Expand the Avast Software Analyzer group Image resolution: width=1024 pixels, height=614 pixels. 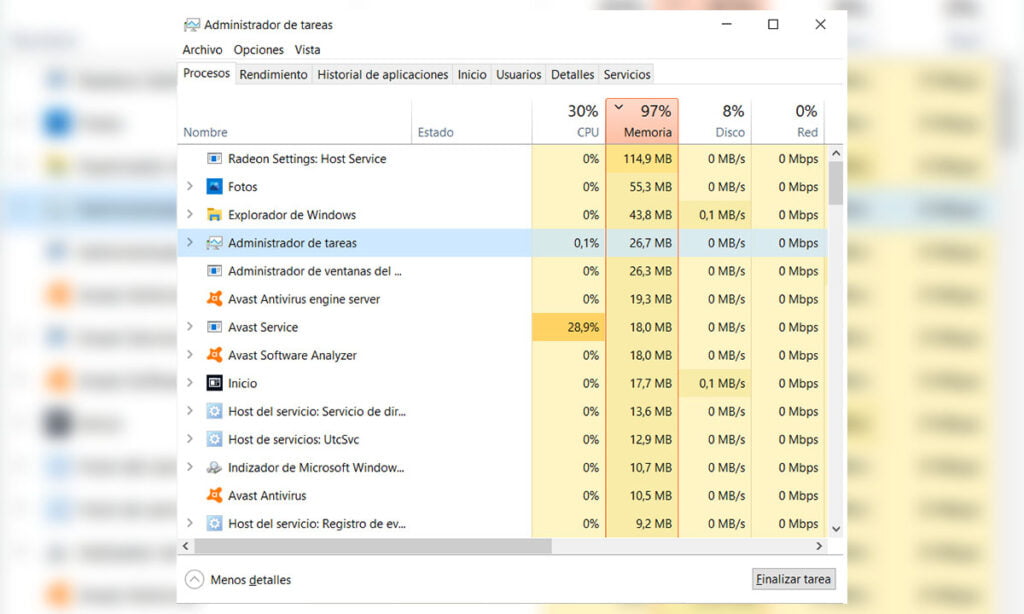click(x=190, y=355)
